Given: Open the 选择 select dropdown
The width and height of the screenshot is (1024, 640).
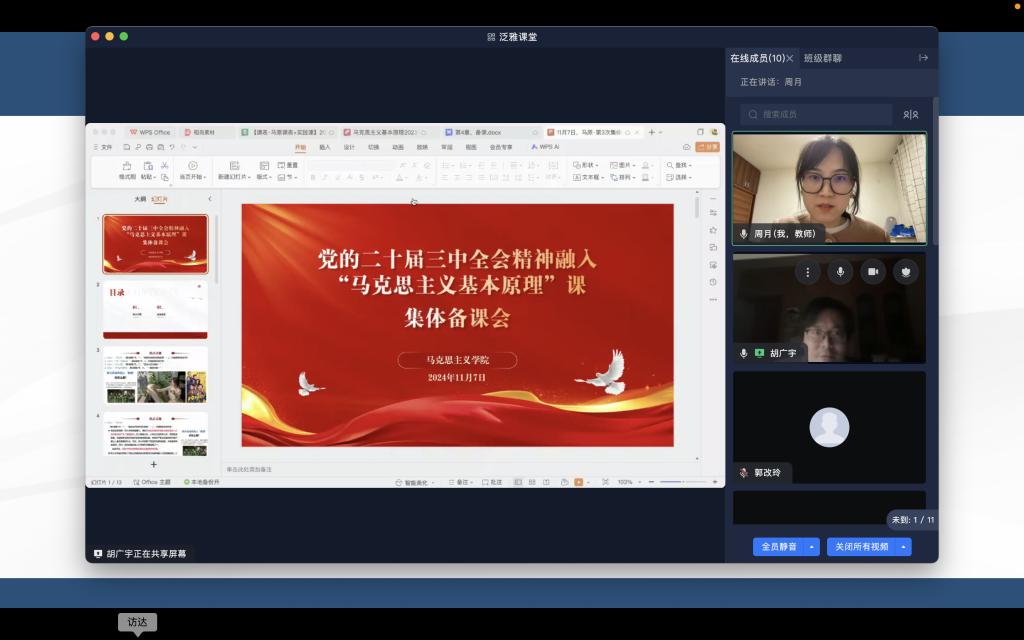Looking at the screenshot, I should [x=679, y=178].
